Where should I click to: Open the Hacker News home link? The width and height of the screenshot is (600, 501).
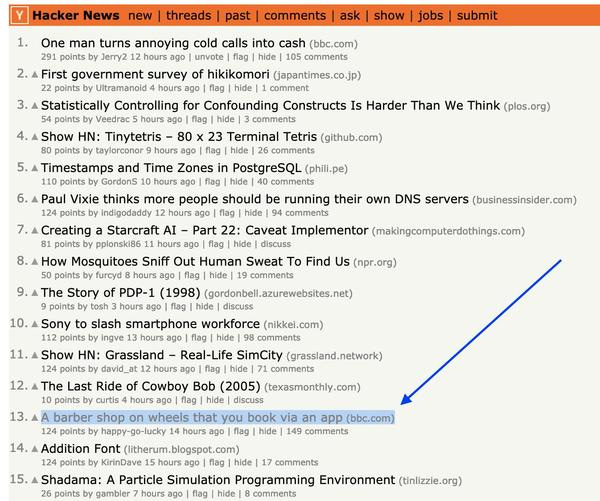coord(76,15)
